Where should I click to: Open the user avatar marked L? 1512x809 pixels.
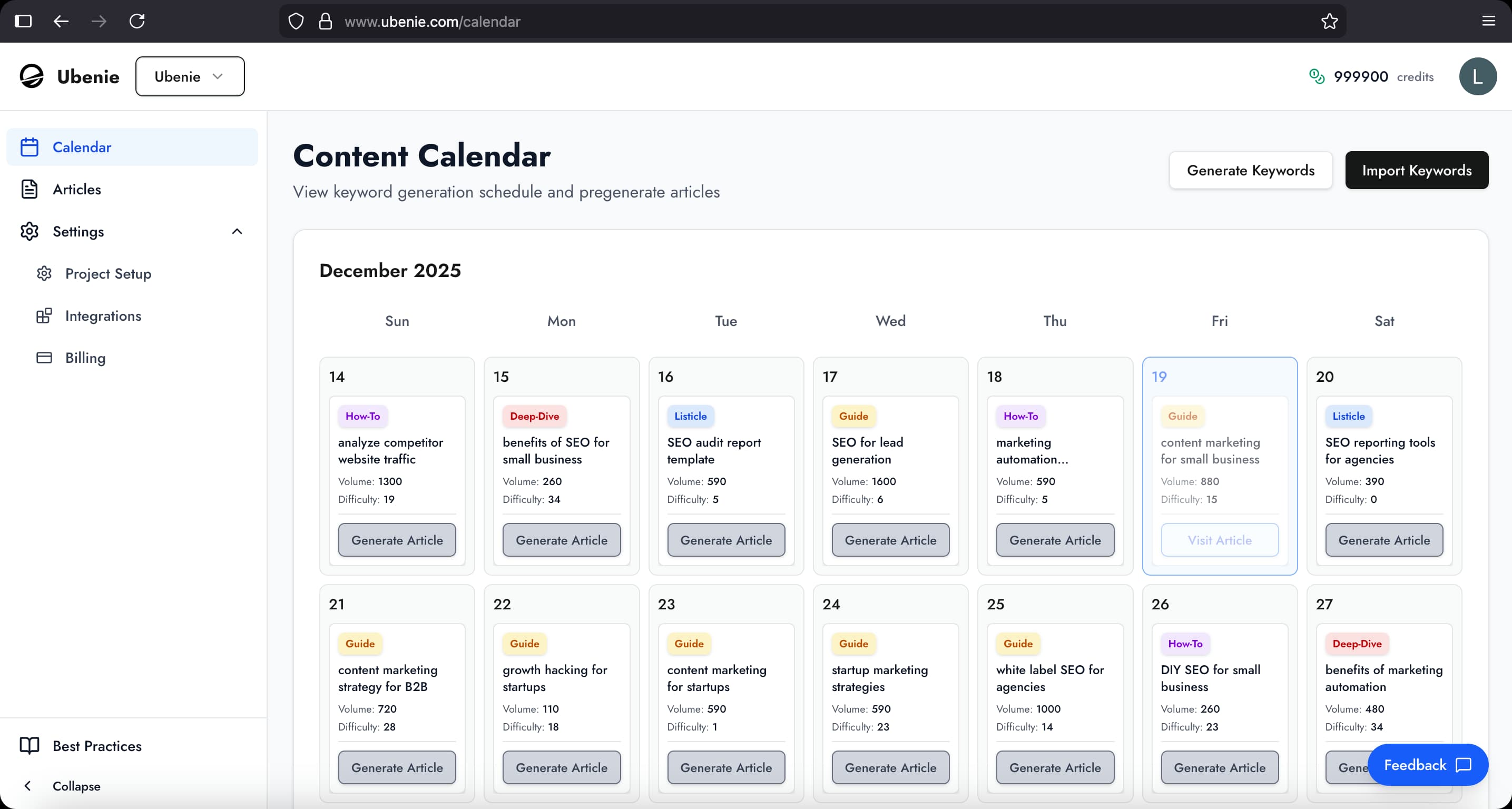pos(1478,76)
